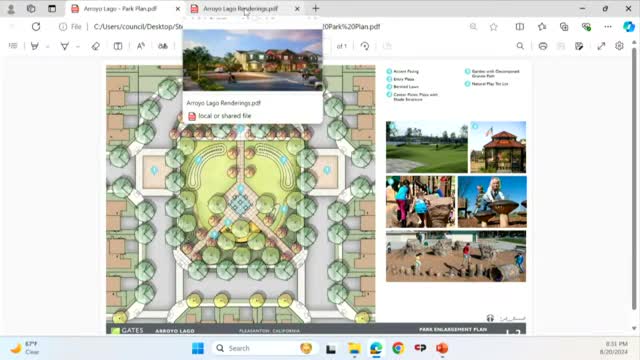
Task: Click the rock playground bottom photo
Action: tap(456, 256)
